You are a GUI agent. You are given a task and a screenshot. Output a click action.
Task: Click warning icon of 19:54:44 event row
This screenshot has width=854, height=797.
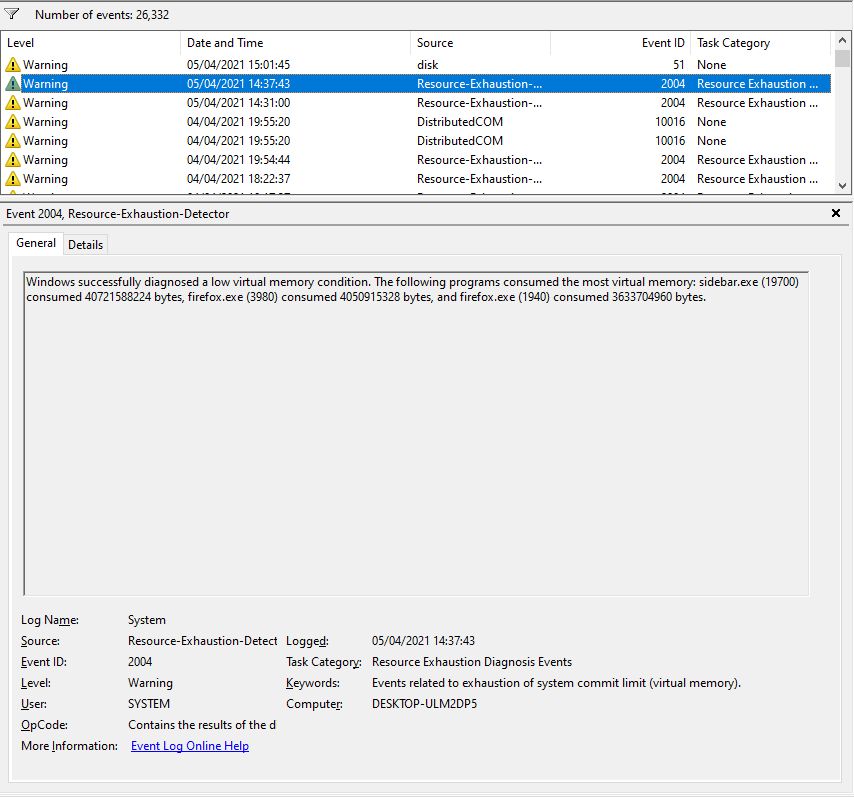tap(13, 160)
